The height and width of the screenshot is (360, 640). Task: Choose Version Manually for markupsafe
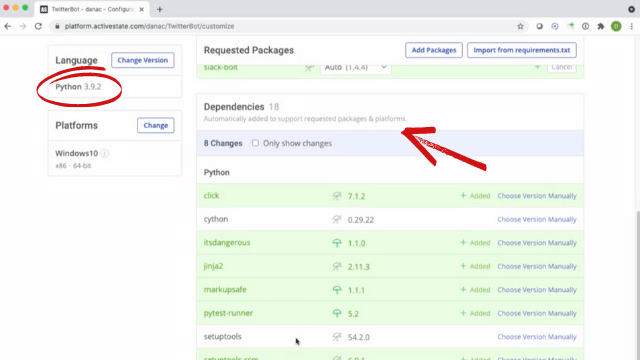[537, 290]
